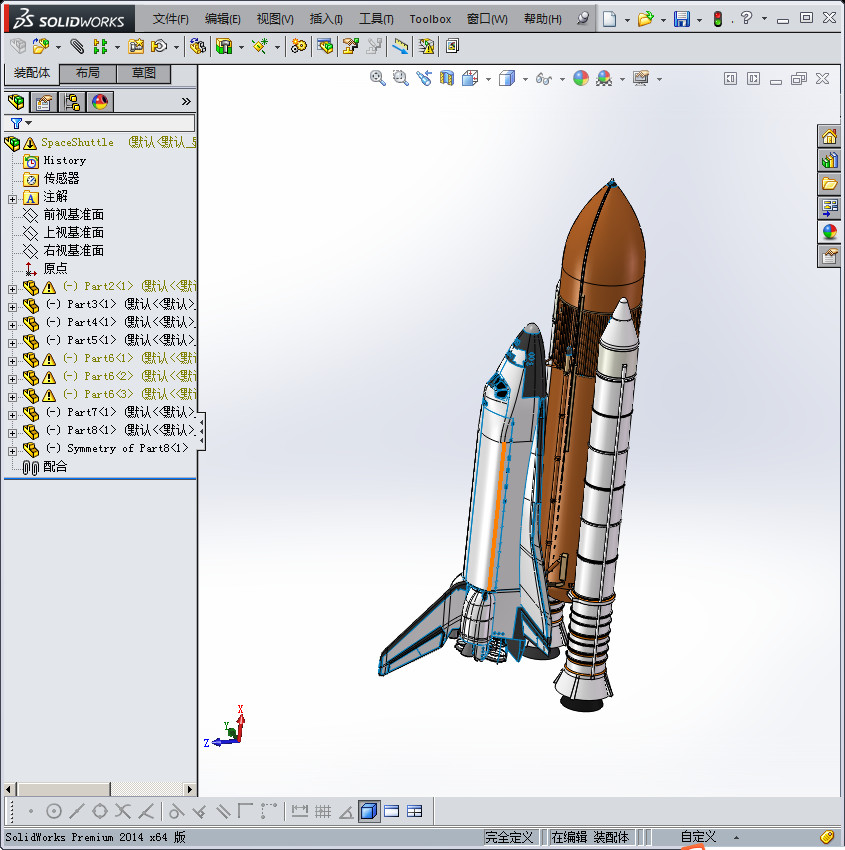Screen dimensions: 845x850
Task: Click the 自定义 status bar units
Action: tap(698, 837)
